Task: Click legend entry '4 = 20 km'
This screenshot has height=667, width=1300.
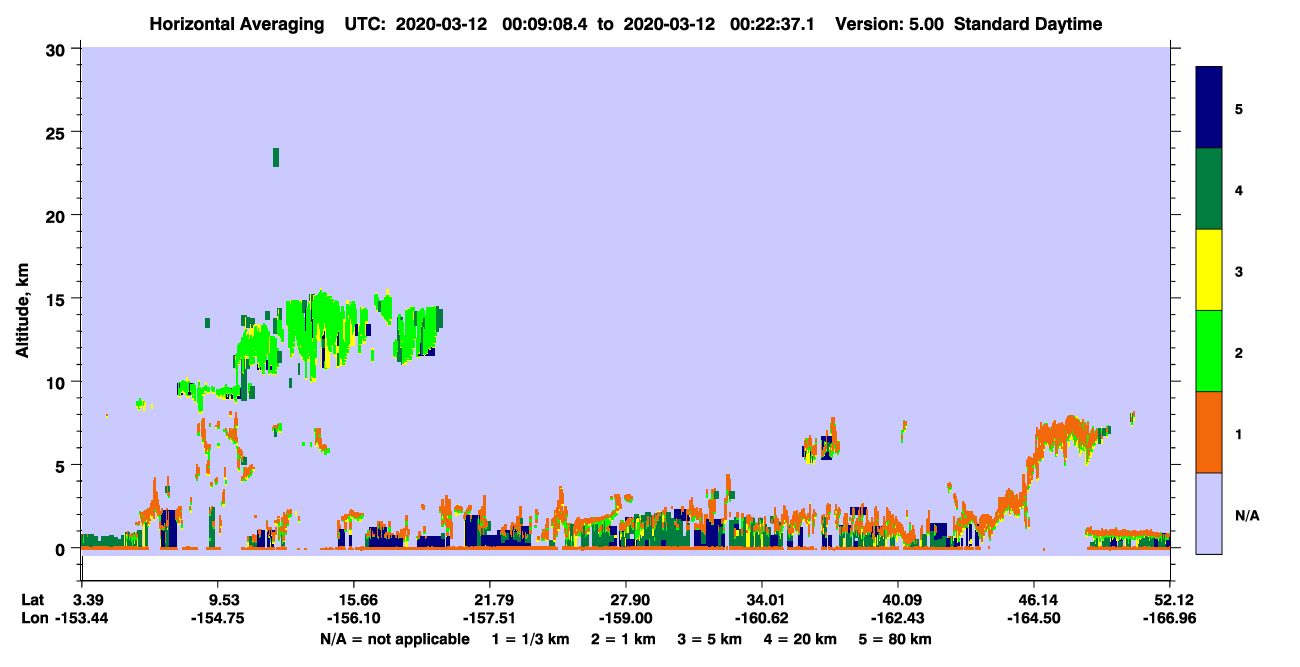Action: (799, 639)
